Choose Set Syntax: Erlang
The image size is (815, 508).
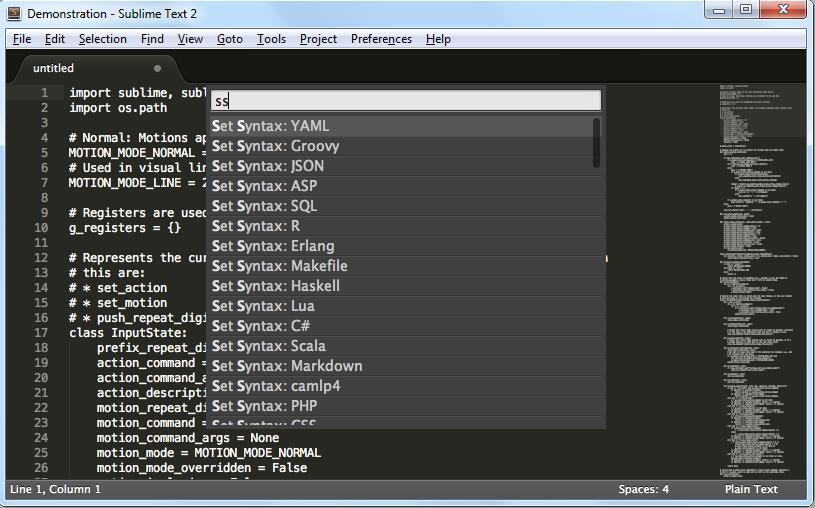coord(406,246)
